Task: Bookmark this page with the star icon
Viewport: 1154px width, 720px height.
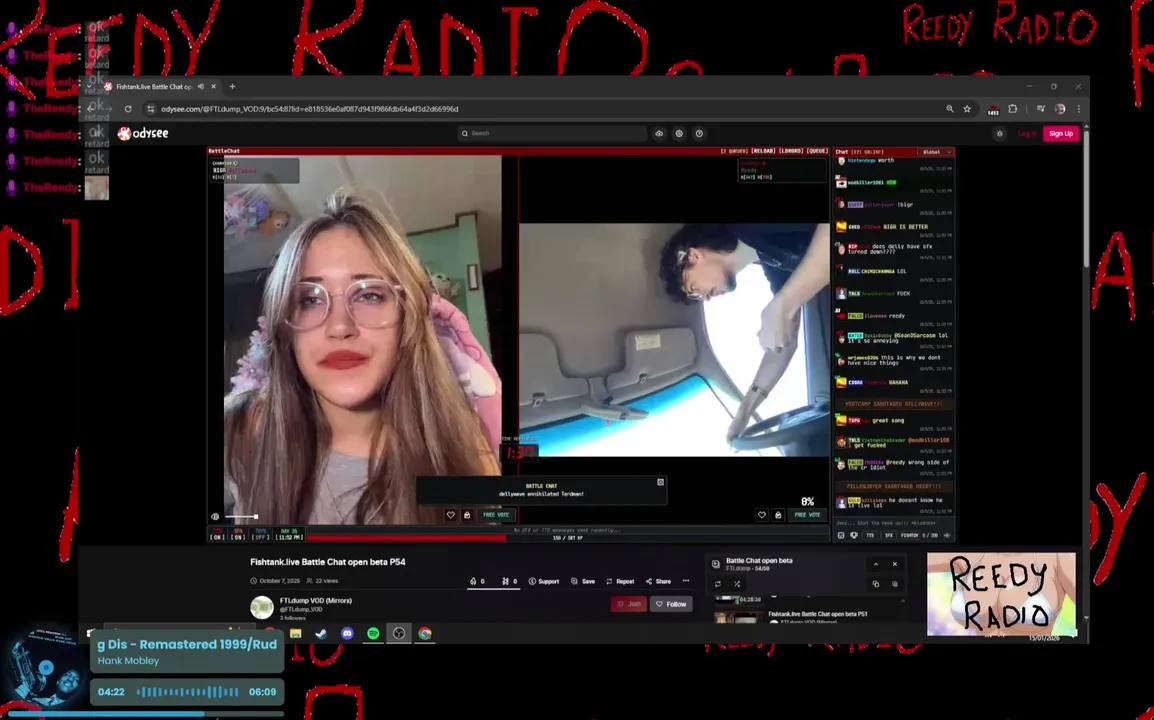Action: point(967,109)
